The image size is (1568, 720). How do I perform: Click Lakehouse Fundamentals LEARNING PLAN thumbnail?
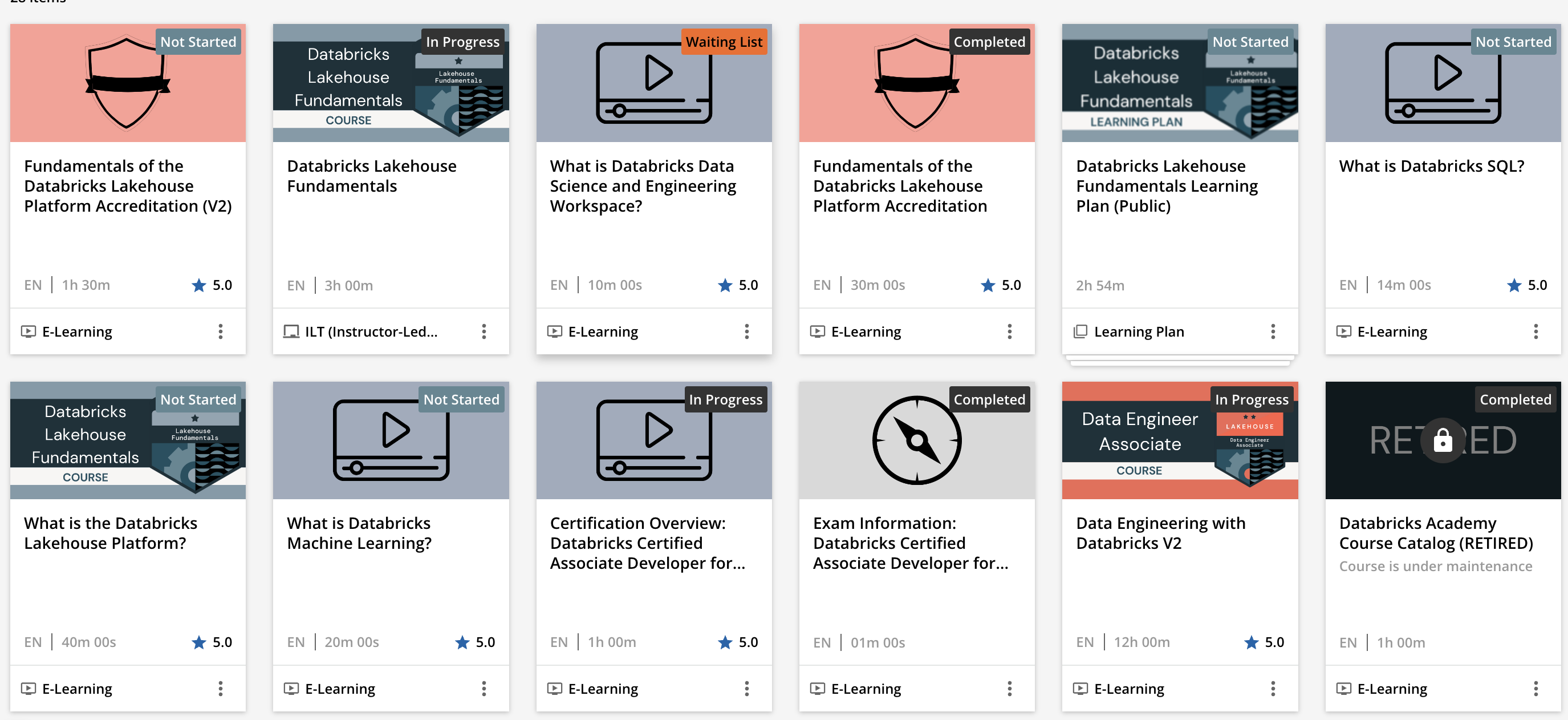[1180, 83]
